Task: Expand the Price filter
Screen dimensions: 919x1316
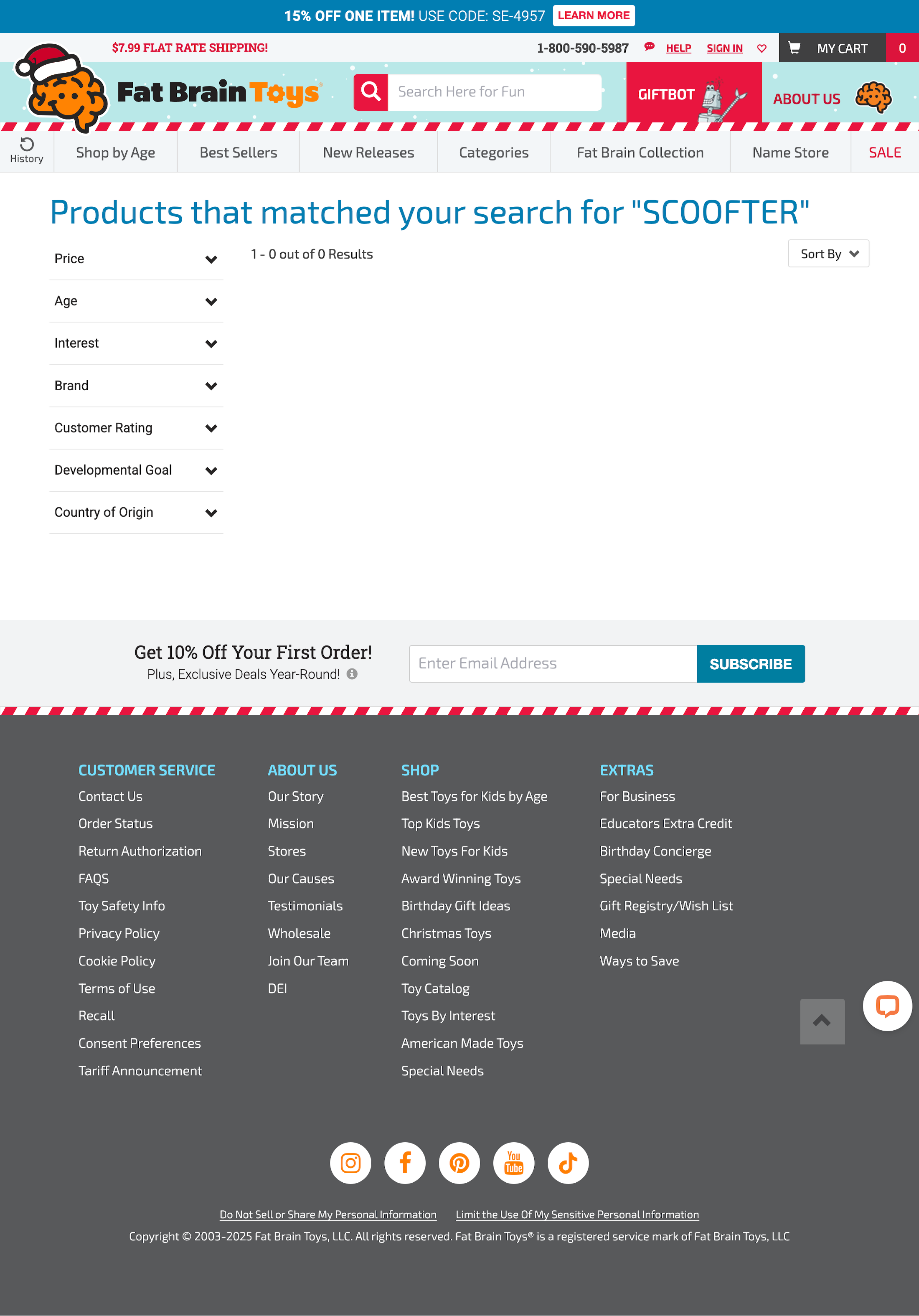Action: pos(136,259)
